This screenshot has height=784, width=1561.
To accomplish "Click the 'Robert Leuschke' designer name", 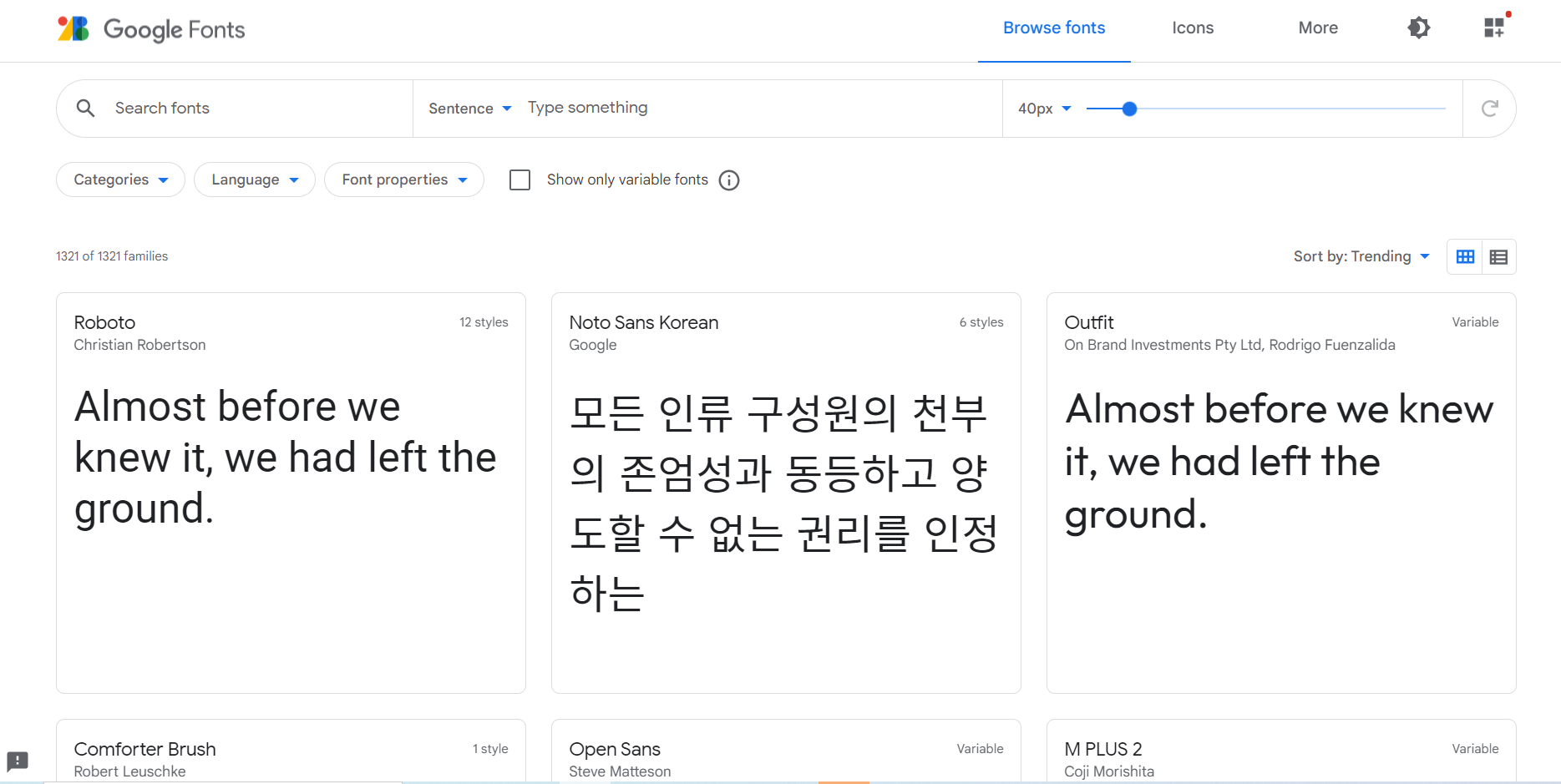I will 129,771.
